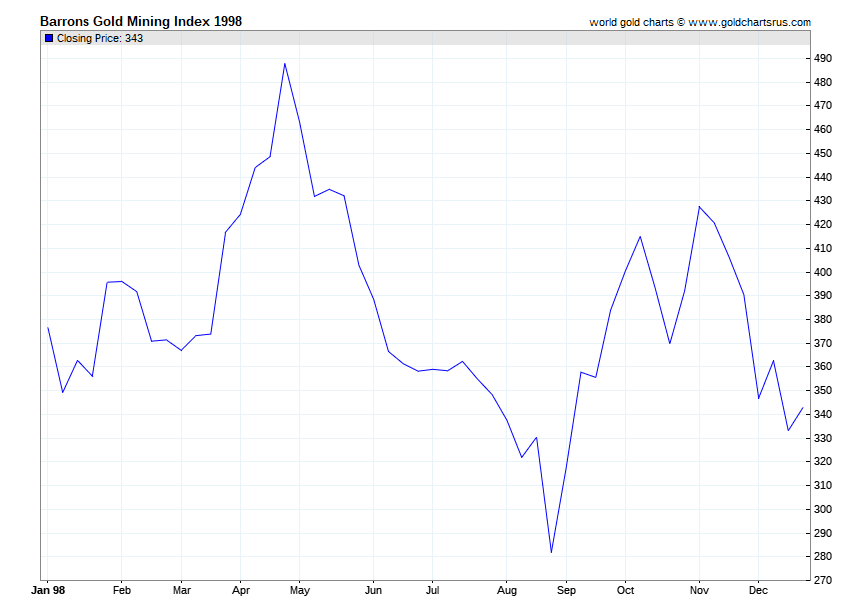
Task: Click the 'Feb' x-axis label
Action: [x=122, y=590]
